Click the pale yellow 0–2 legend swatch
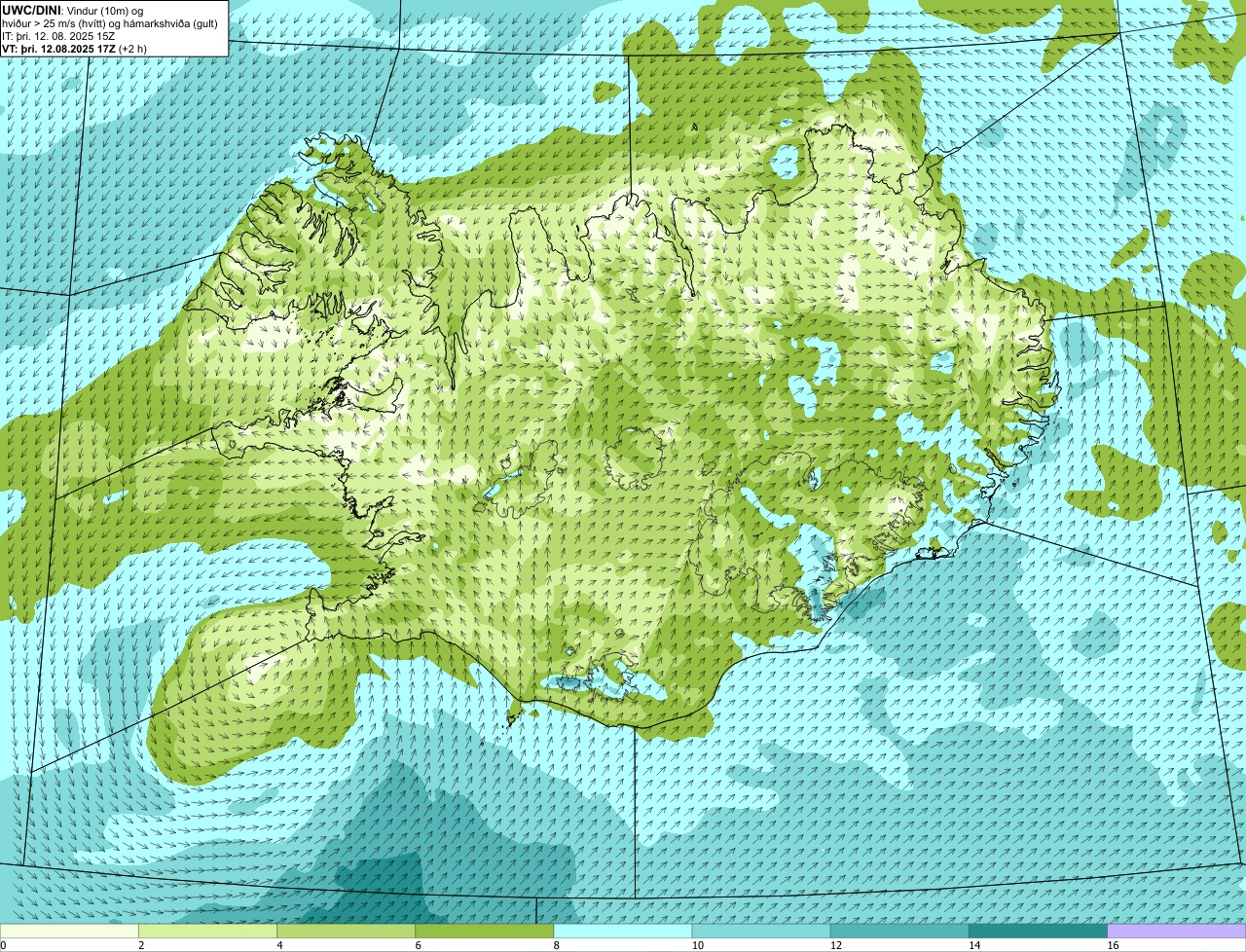Screen dimensions: 1246x952 (69, 931)
